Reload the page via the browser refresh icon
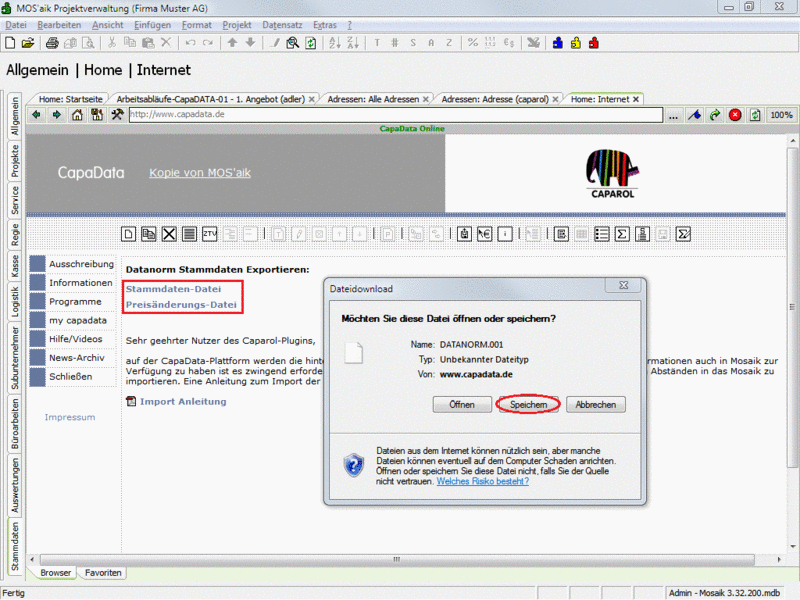This screenshot has height=600, width=800. pos(755,115)
